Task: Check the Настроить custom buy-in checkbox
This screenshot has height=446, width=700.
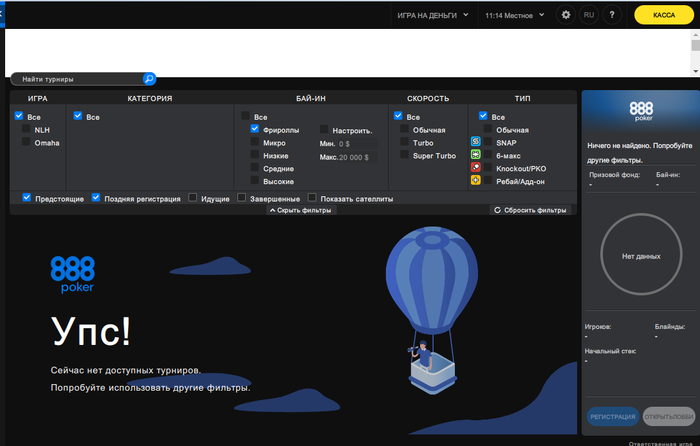Action: pyautogui.click(x=324, y=129)
